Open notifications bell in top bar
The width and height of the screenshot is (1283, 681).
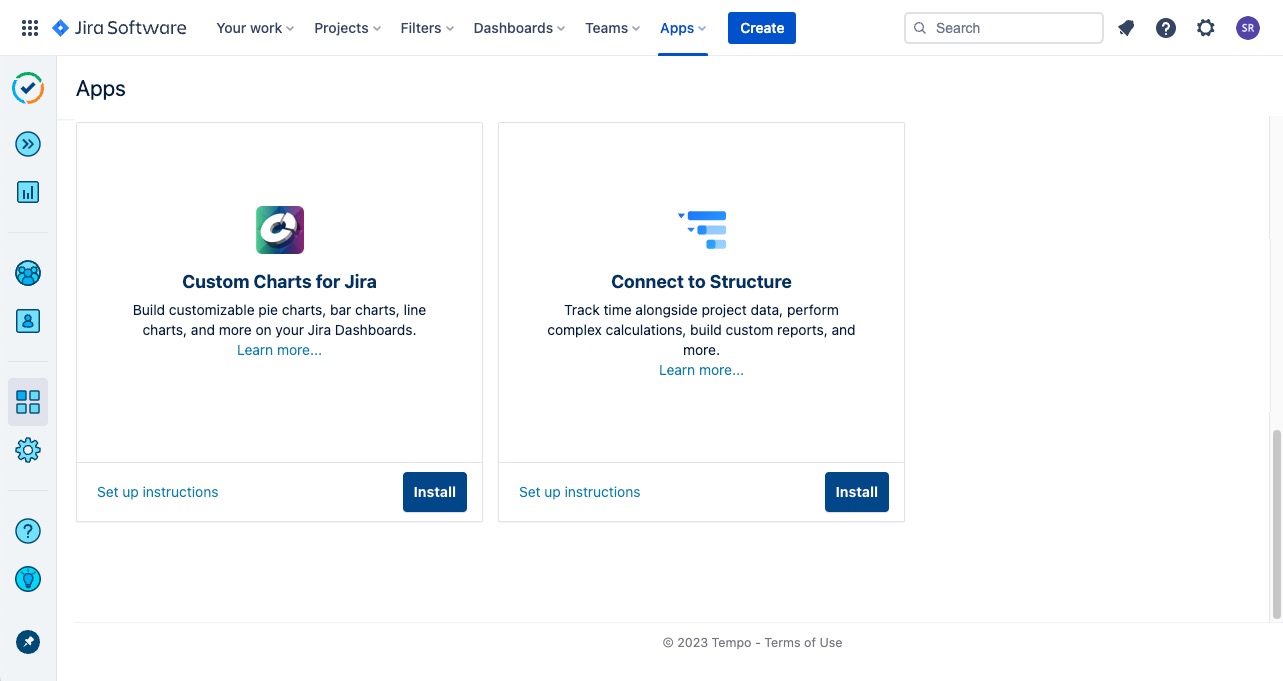1126,28
